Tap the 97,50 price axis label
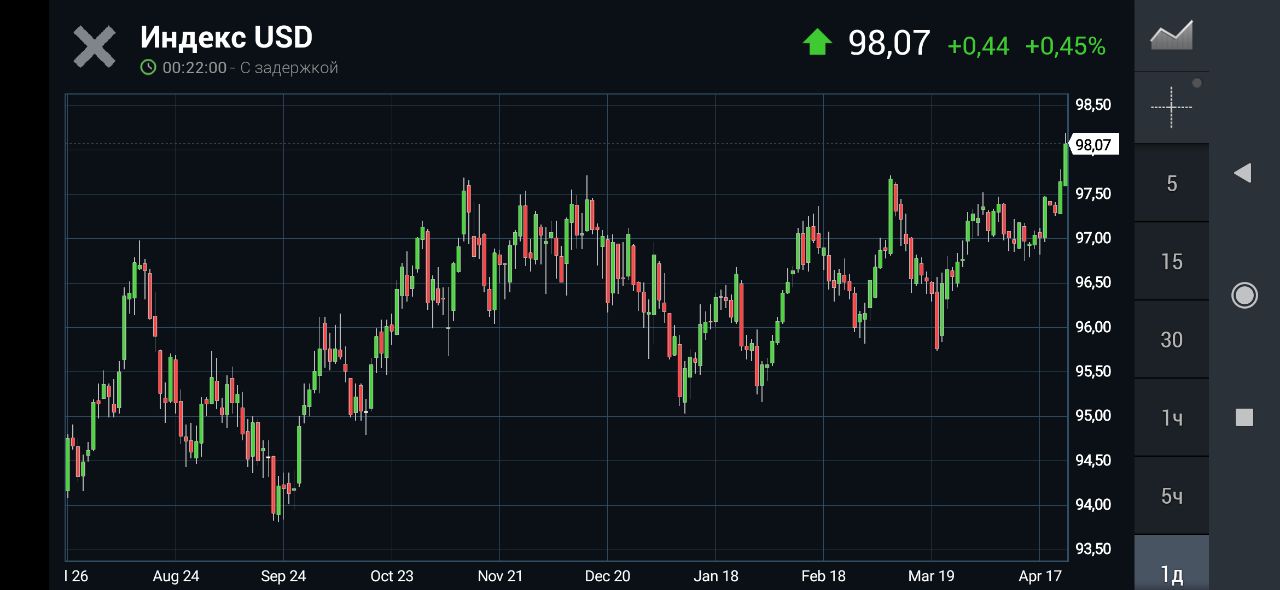 click(1093, 193)
